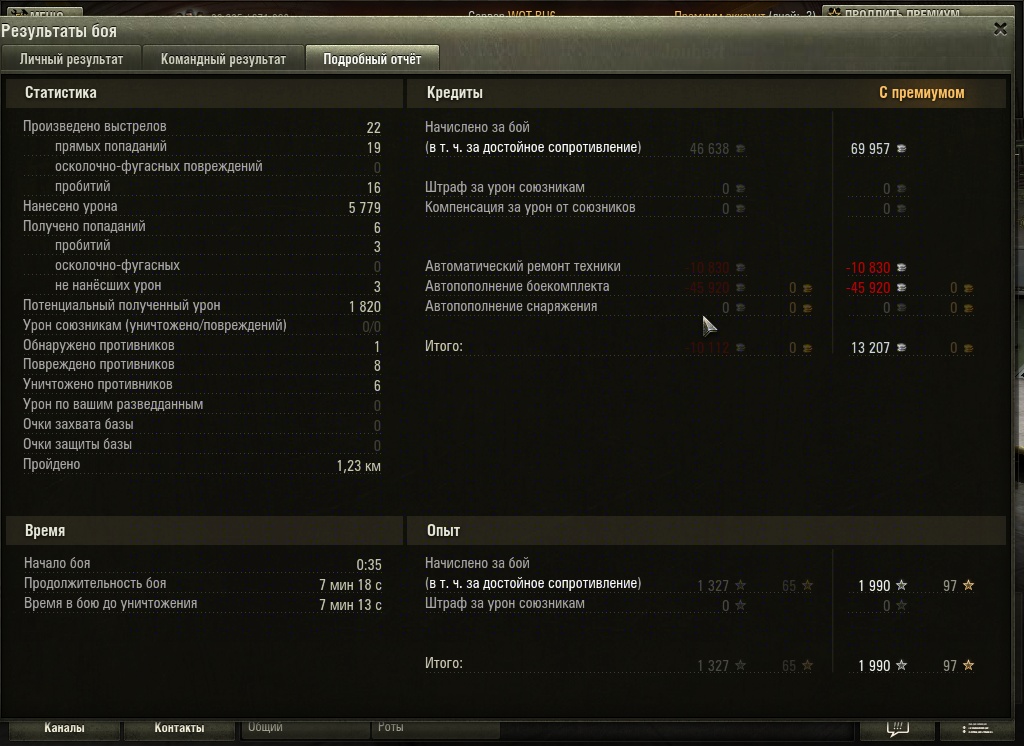Screen dimensions: 1024x746
Task: Select the Подробный отчёт tab
Action: [x=372, y=59]
